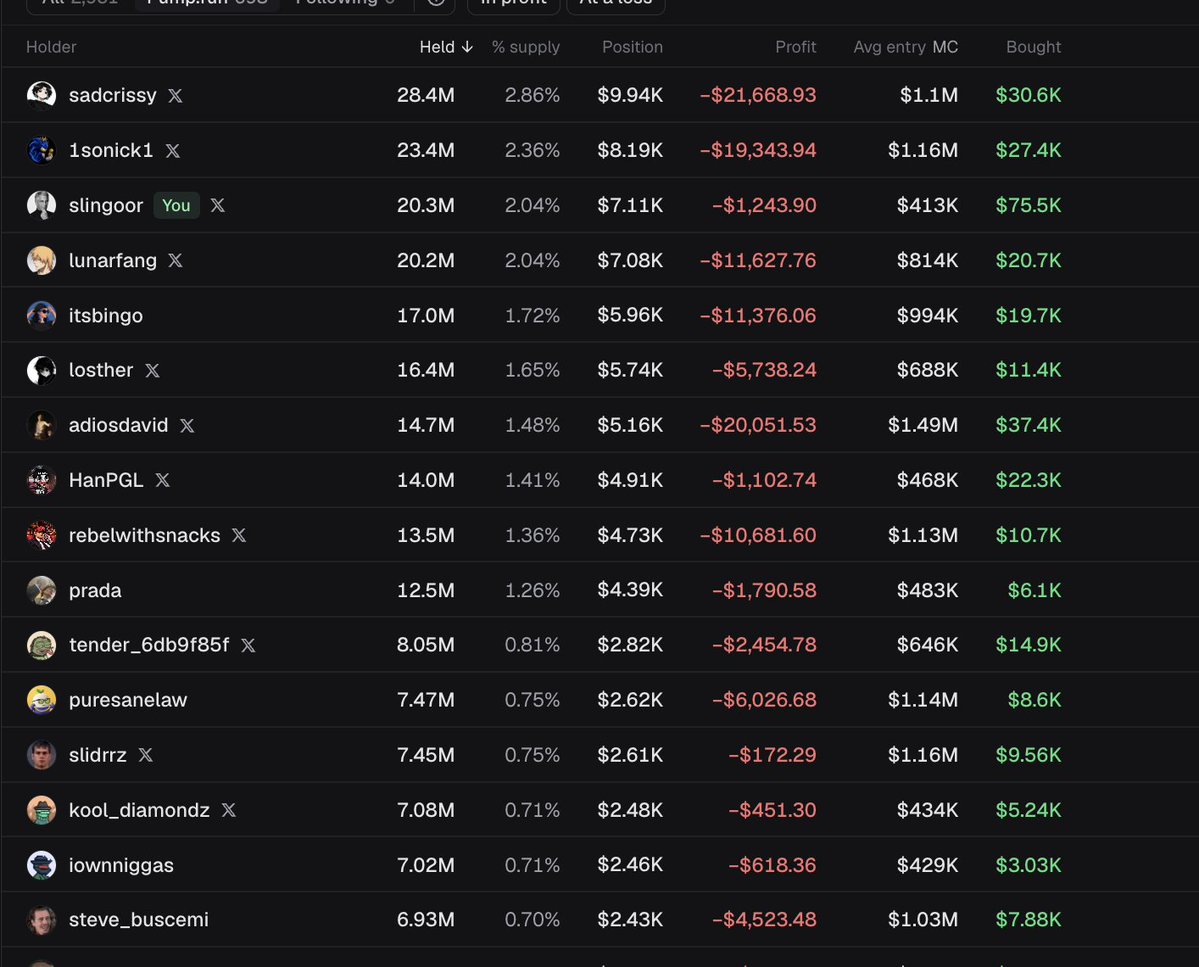
Task: Click itsbingo's position value $5.96K
Action: coord(630,315)
